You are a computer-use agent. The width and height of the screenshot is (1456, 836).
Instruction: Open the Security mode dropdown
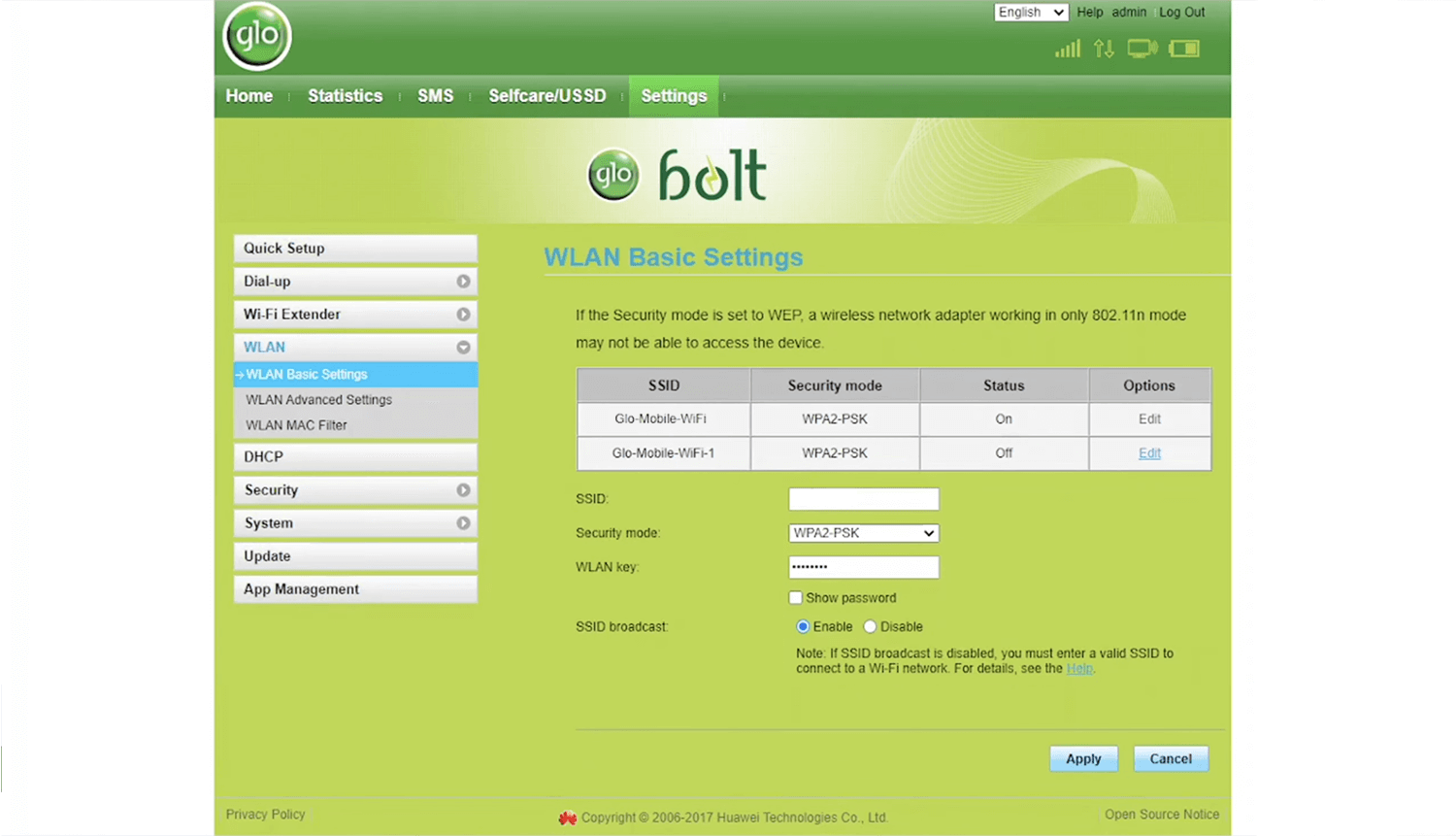coord(863,533)
